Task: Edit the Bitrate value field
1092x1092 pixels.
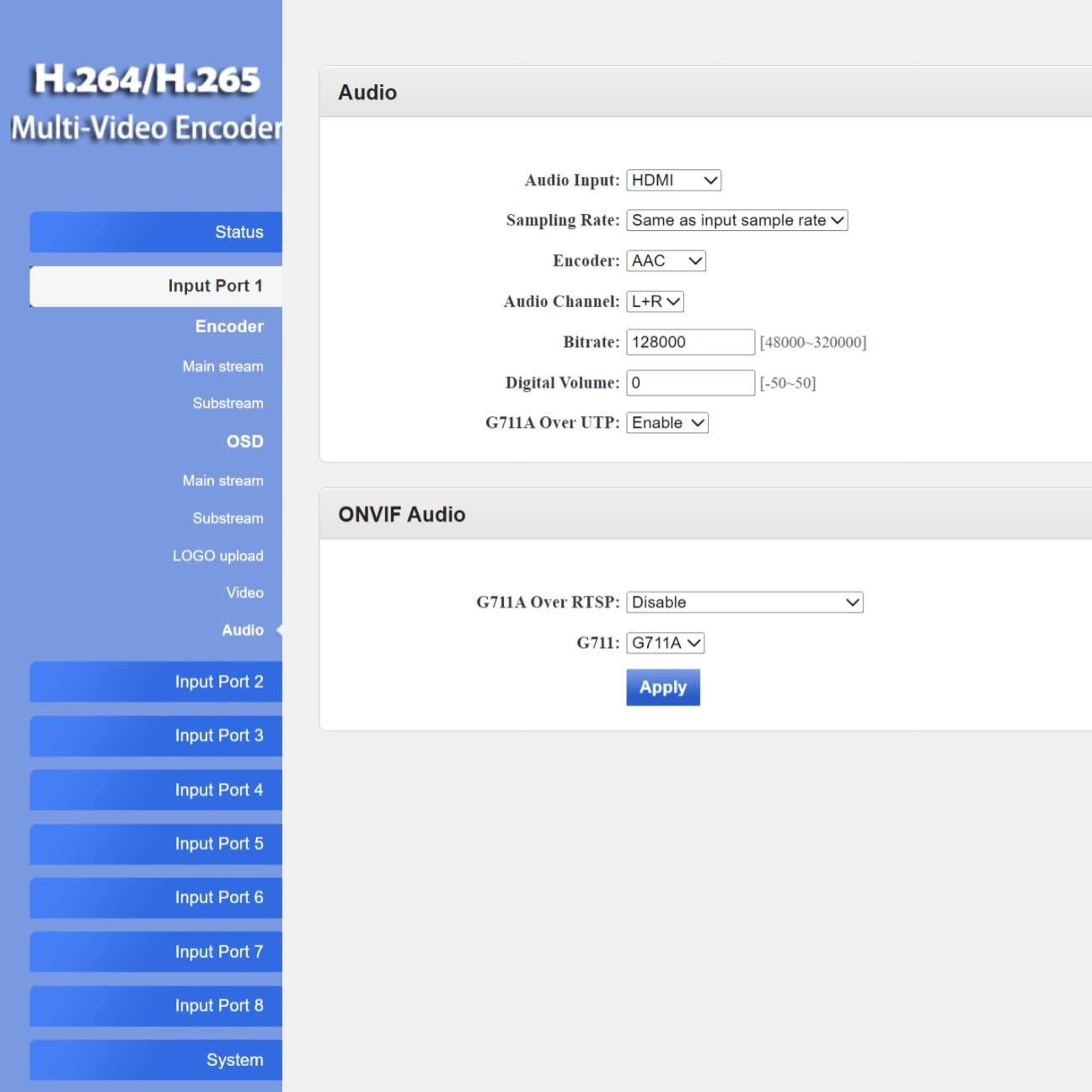Action: point(689,341)
